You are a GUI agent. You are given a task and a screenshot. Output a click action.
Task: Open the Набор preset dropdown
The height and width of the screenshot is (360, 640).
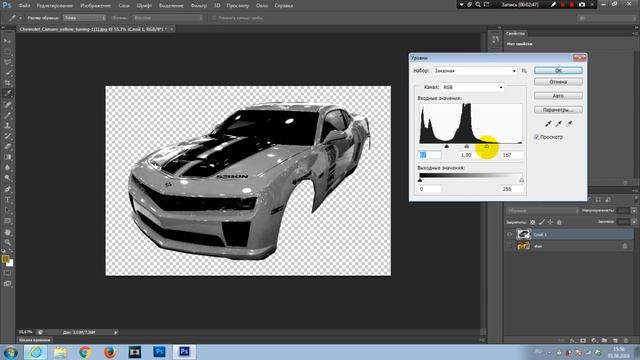click(x=475, y=71)
